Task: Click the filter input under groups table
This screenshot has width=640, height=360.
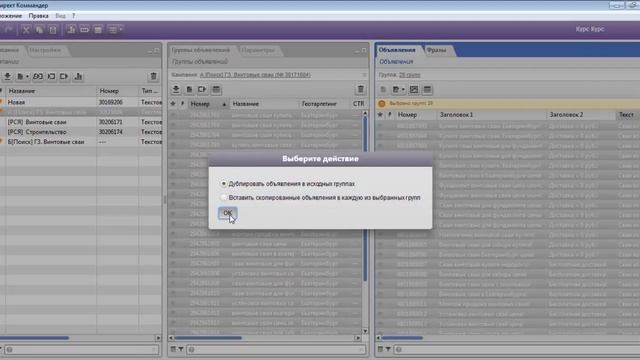Action: click(x=276, y=349)
